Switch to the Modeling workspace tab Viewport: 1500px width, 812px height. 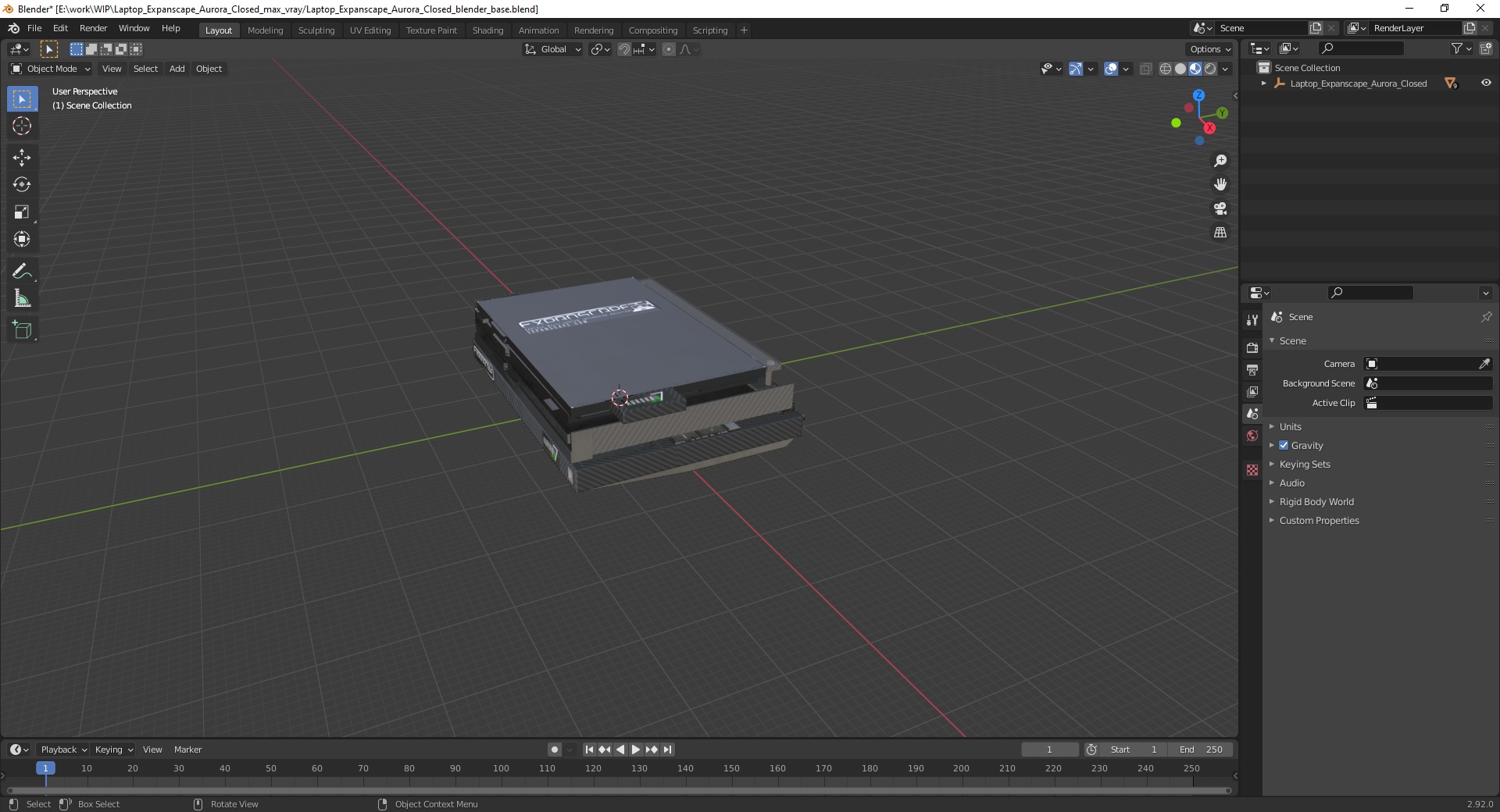(265, 30)
